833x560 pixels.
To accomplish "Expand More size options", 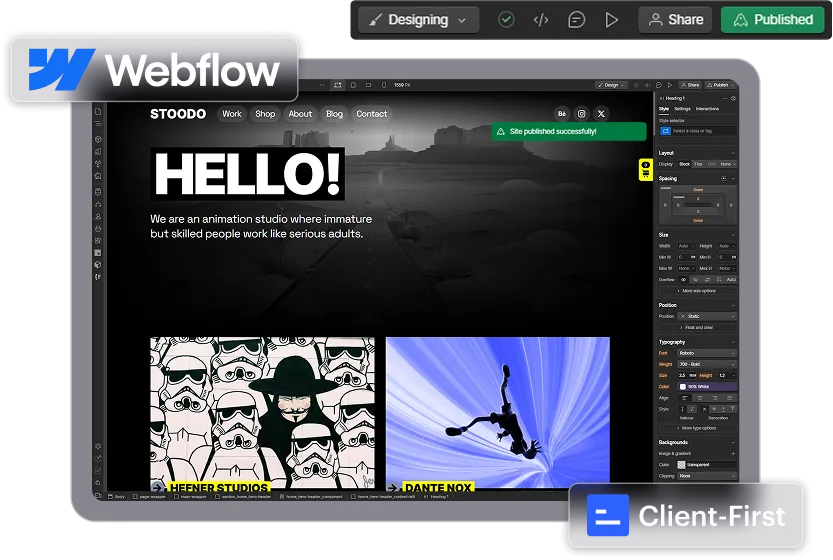I will pos(698,291).
